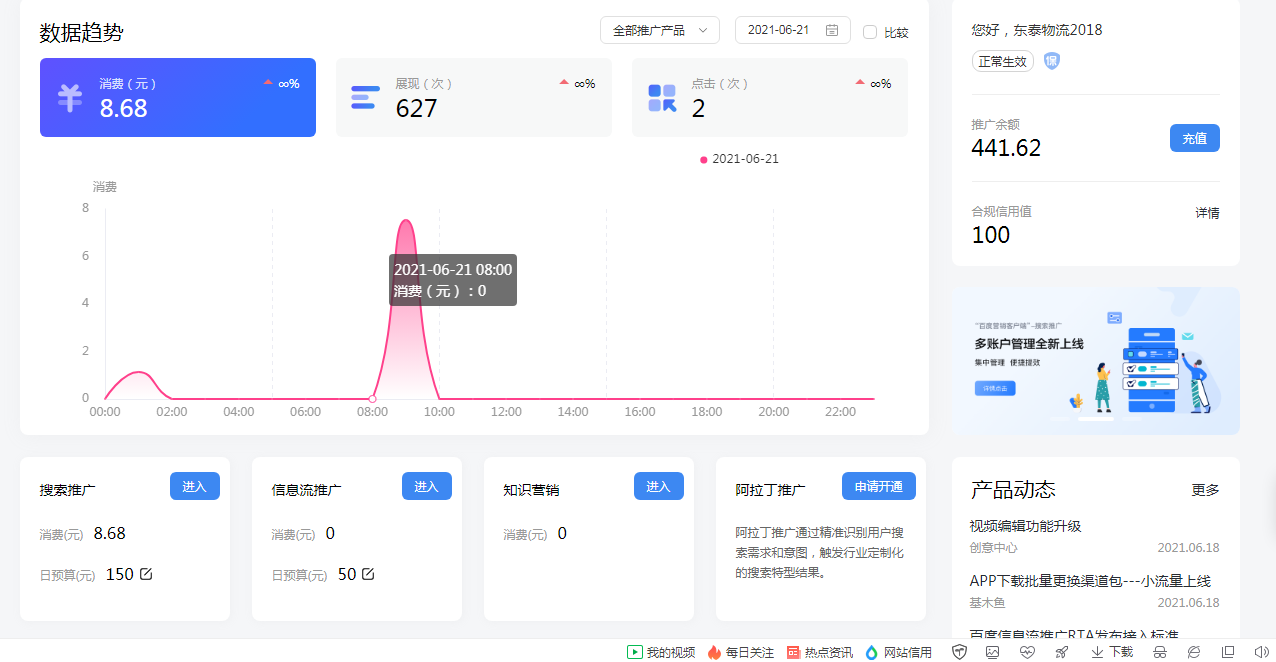
Task: Click 进入 button for 搜索推广
Action: (195, 486)
